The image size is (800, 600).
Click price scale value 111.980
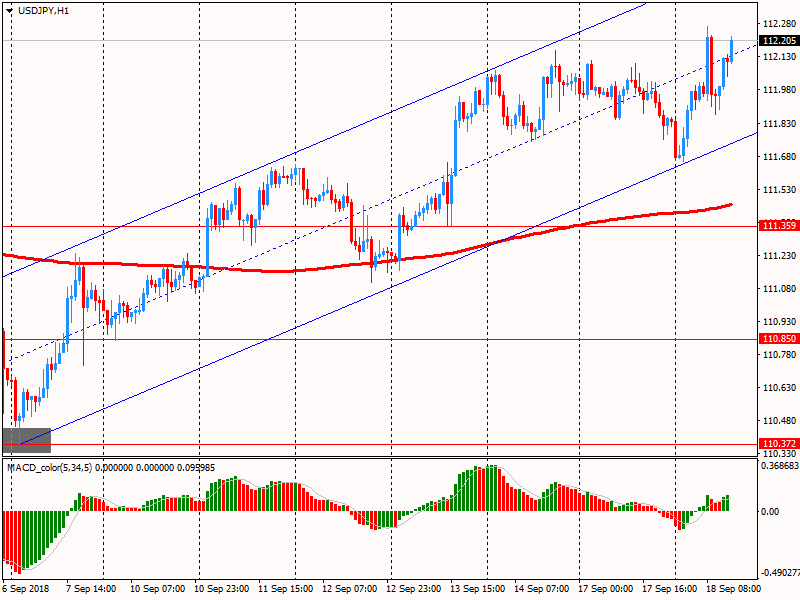click(x=780, y=90)
